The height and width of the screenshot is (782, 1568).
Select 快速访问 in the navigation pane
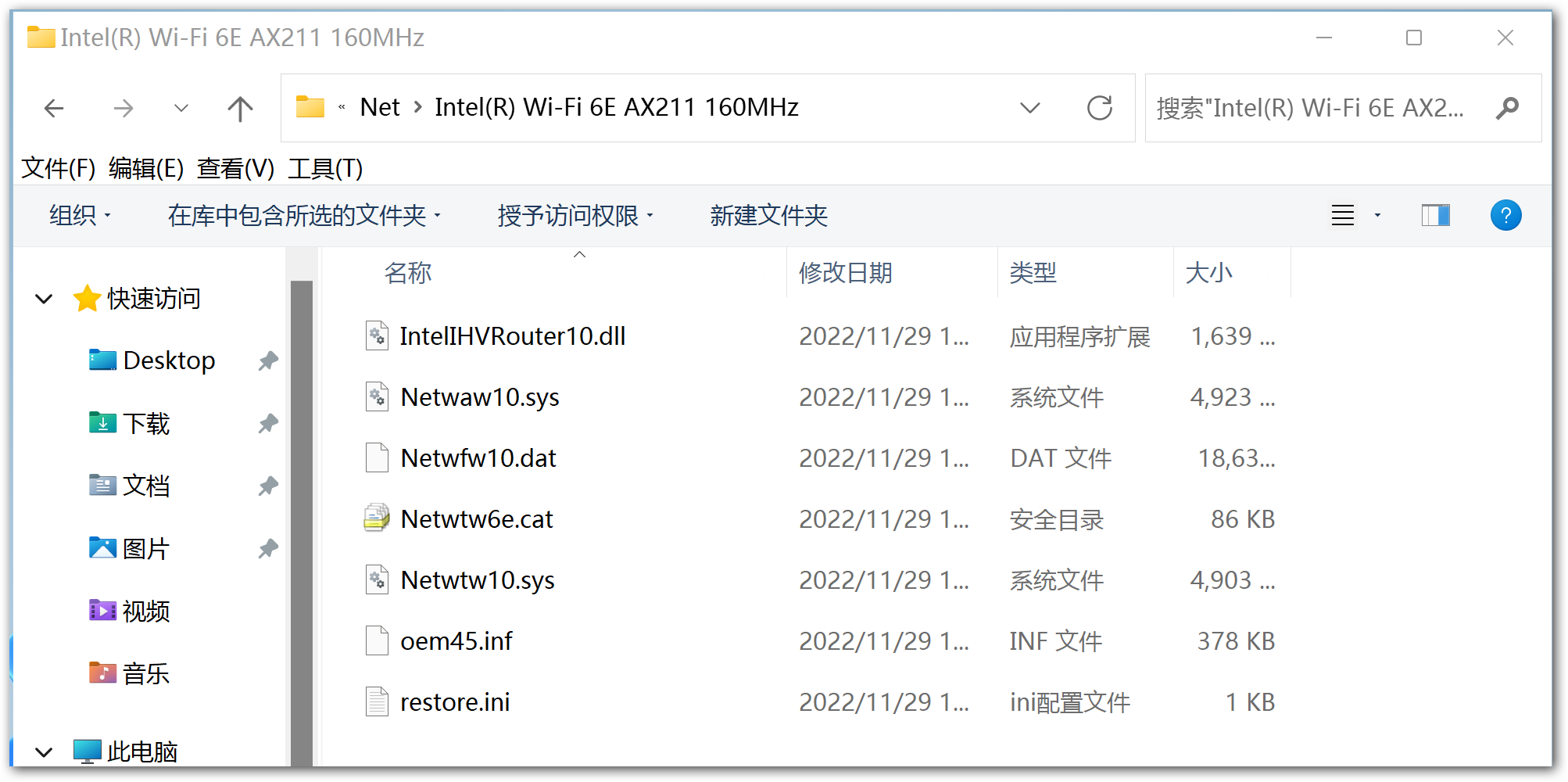click(154, 299)
